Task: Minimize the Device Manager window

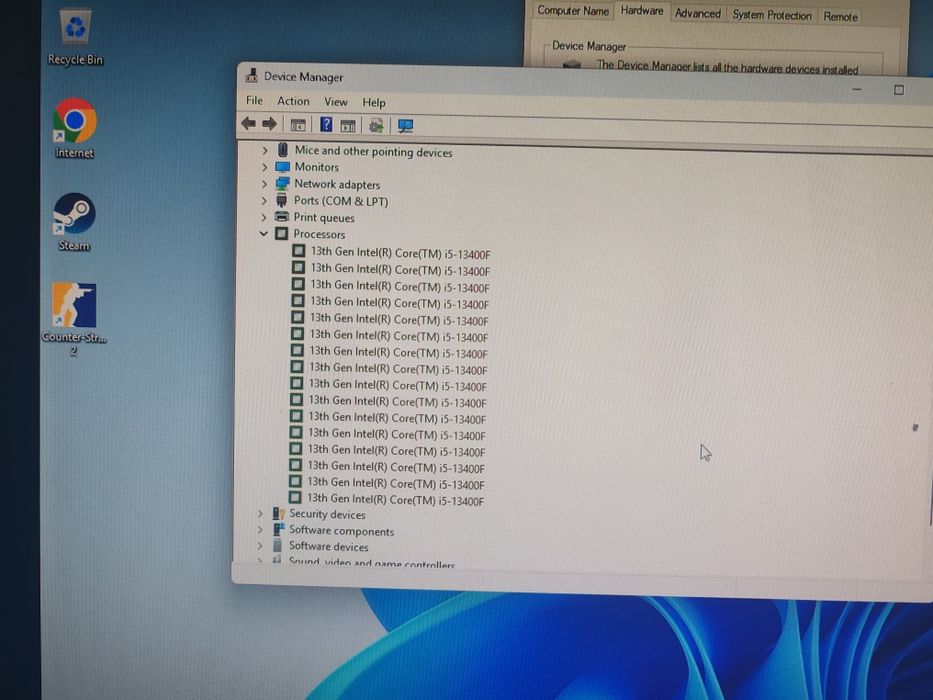Action: coord(857,89)
